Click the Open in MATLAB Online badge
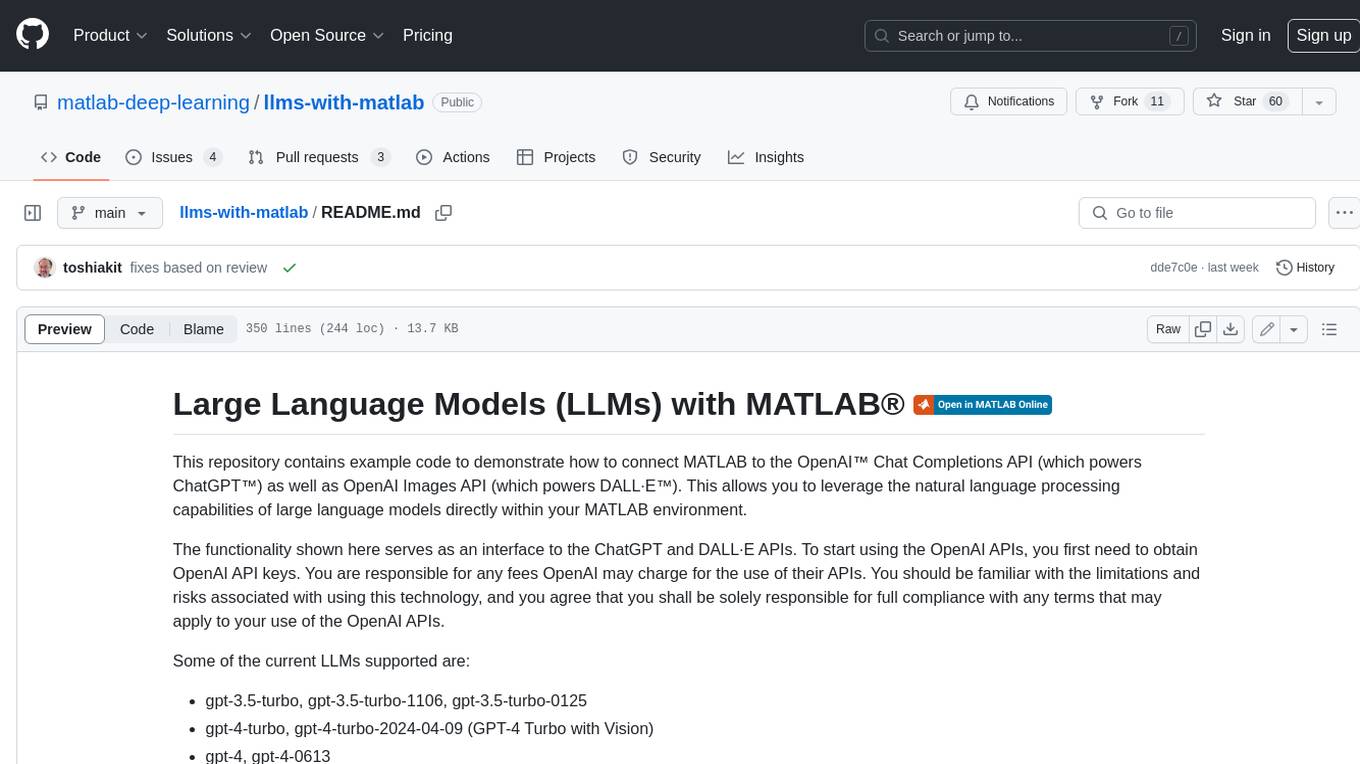The height and width of the screenshot is (764, 1360). pos(982,405)
